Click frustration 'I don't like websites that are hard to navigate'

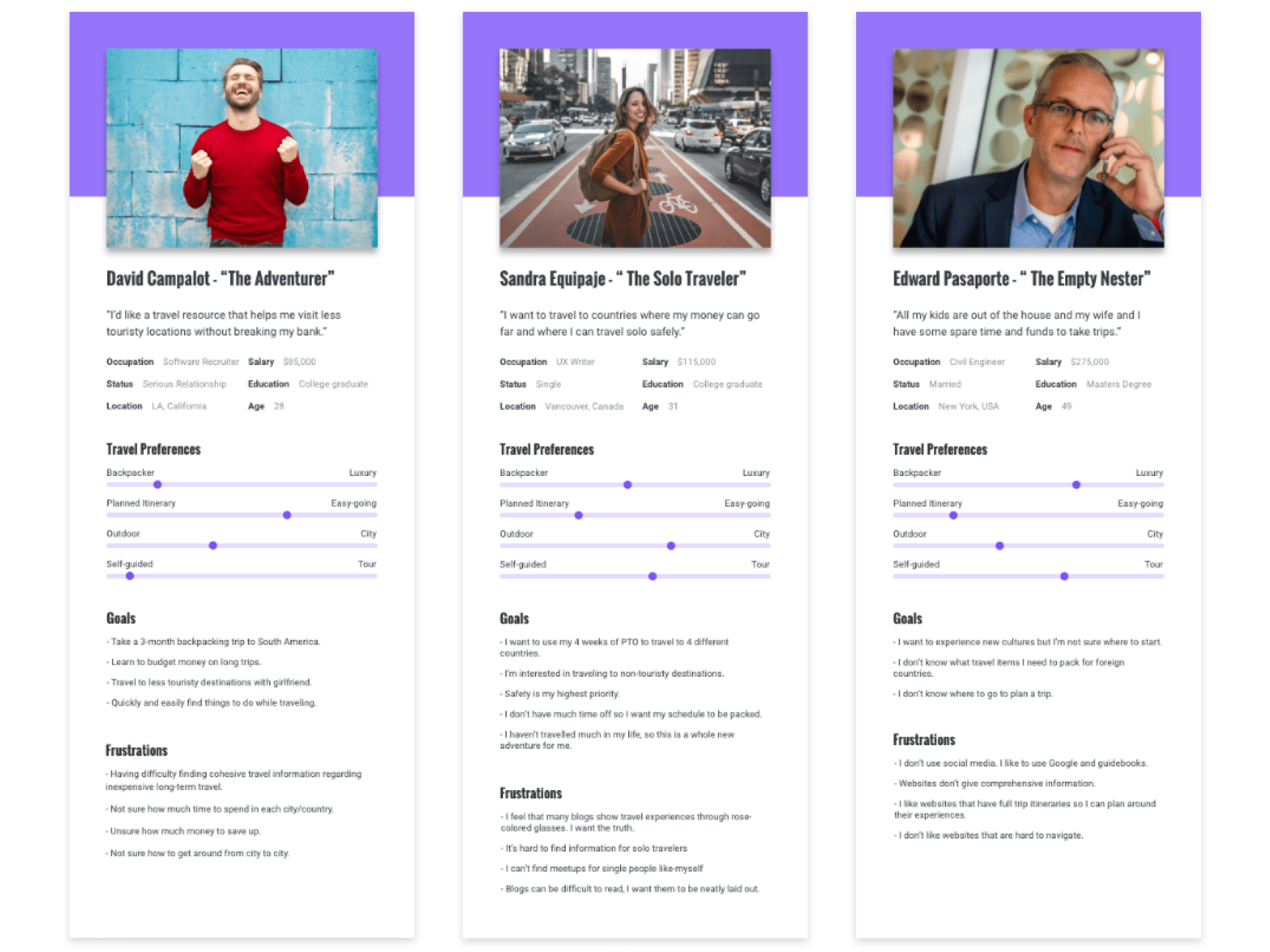(989, 835)
